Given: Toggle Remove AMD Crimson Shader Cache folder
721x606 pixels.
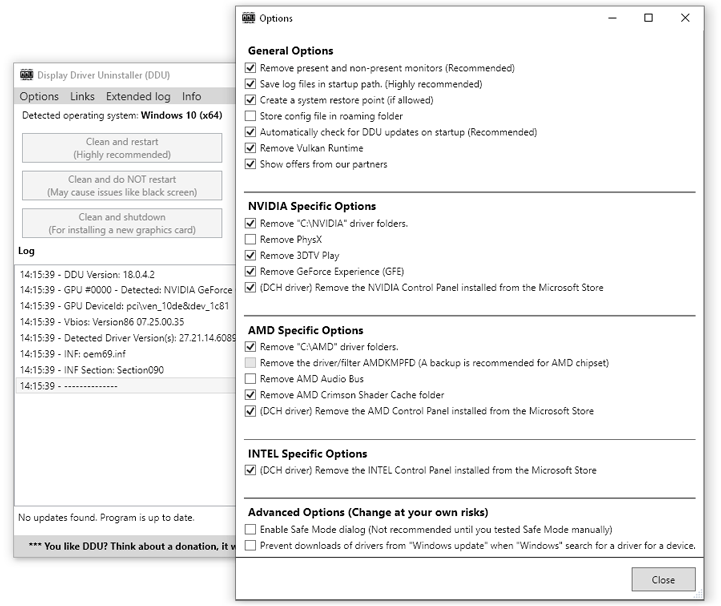Looking at the screenshot, I should click(250, 394).
